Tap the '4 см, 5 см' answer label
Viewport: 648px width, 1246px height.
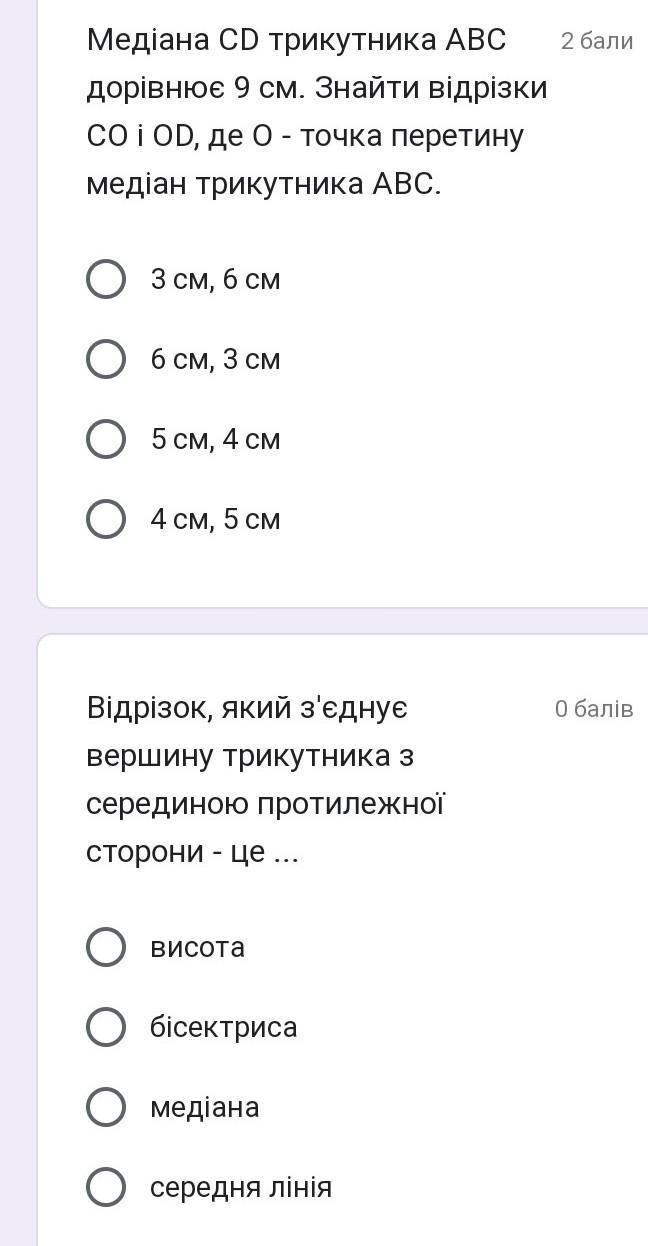215,520
